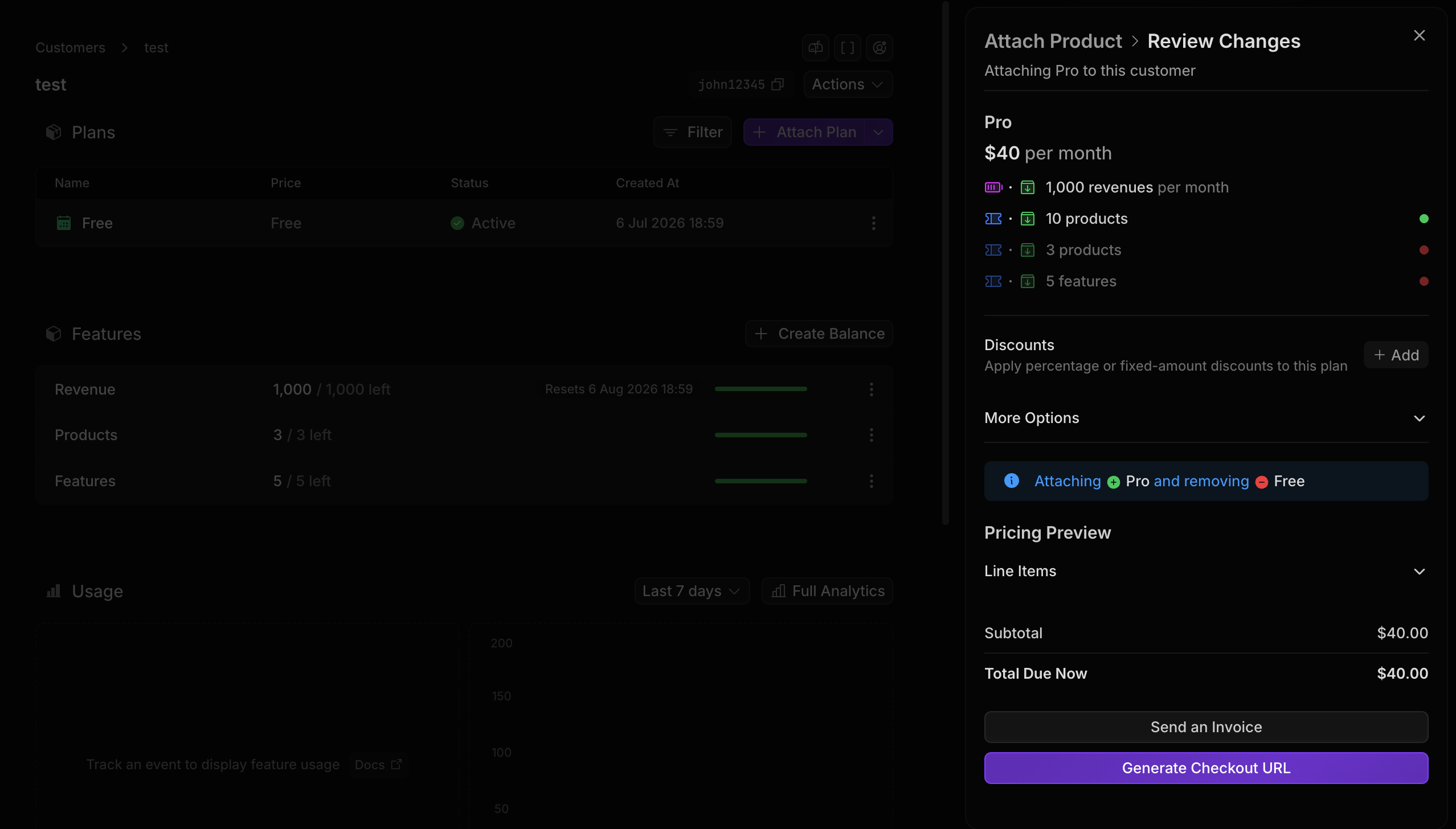
Task: Click the Price column header
Action: 285,183
